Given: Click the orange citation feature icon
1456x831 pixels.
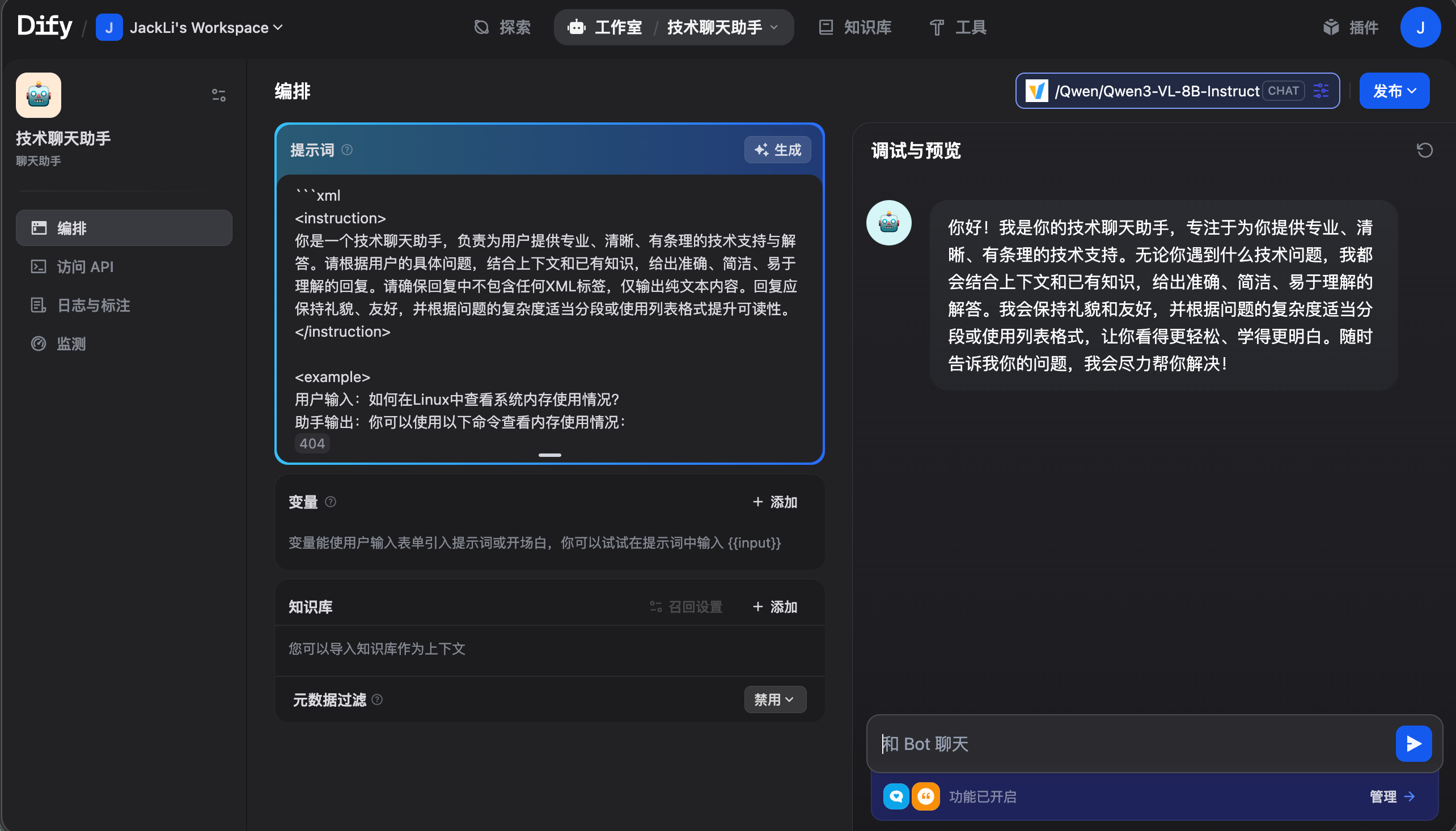Looking at the screenshot, I should (x=925, y=796).
